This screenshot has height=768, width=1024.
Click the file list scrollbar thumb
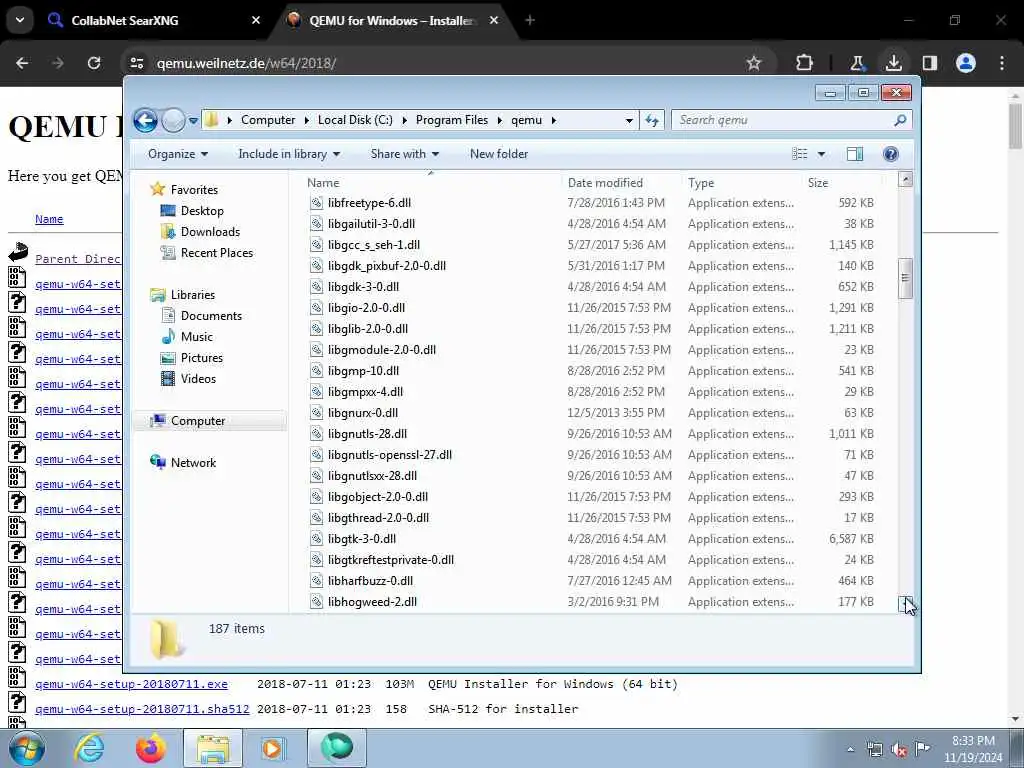[x=905, y=278]
